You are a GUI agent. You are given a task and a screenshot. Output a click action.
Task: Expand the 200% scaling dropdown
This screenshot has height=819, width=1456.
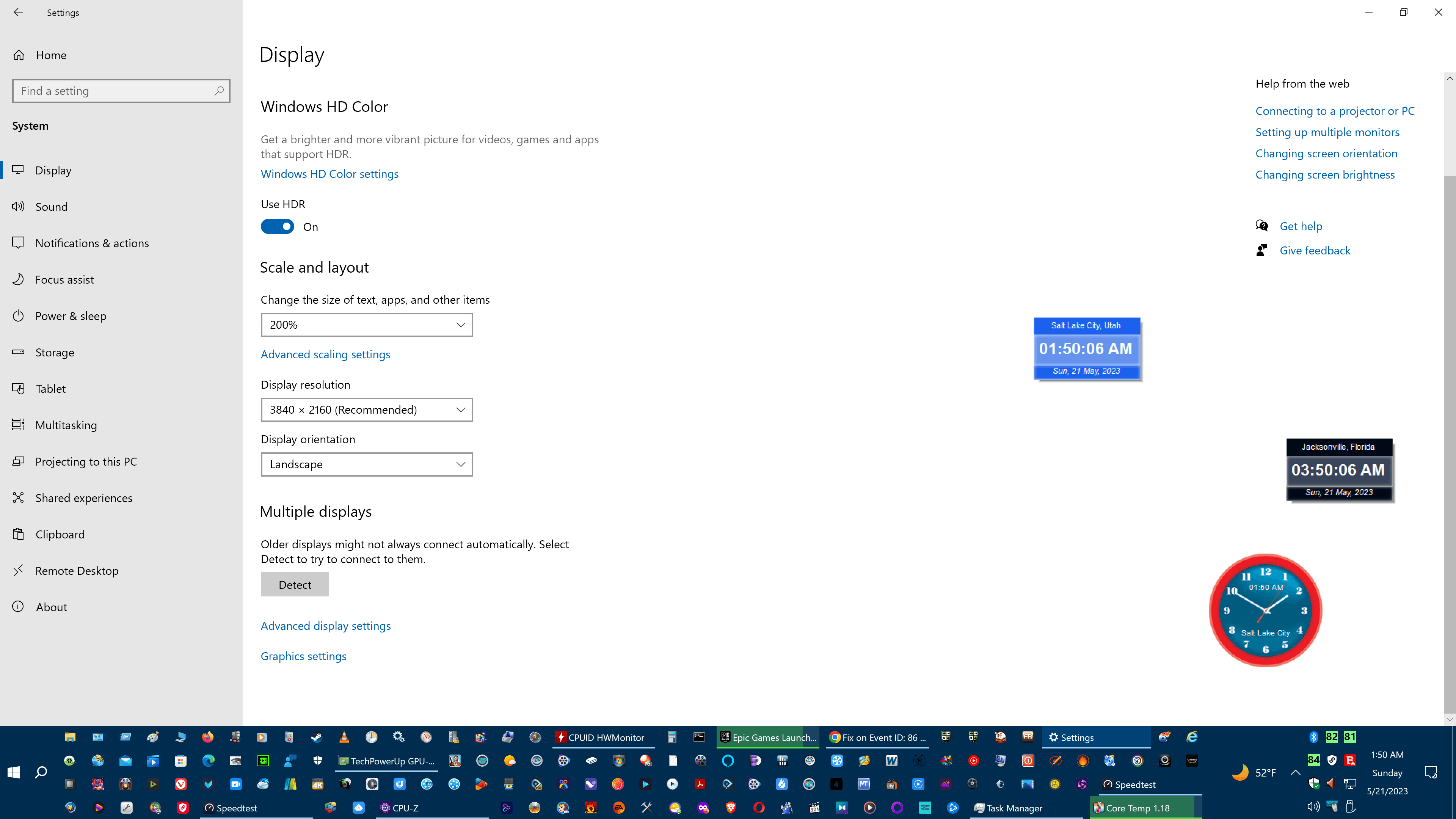(366, 325)
